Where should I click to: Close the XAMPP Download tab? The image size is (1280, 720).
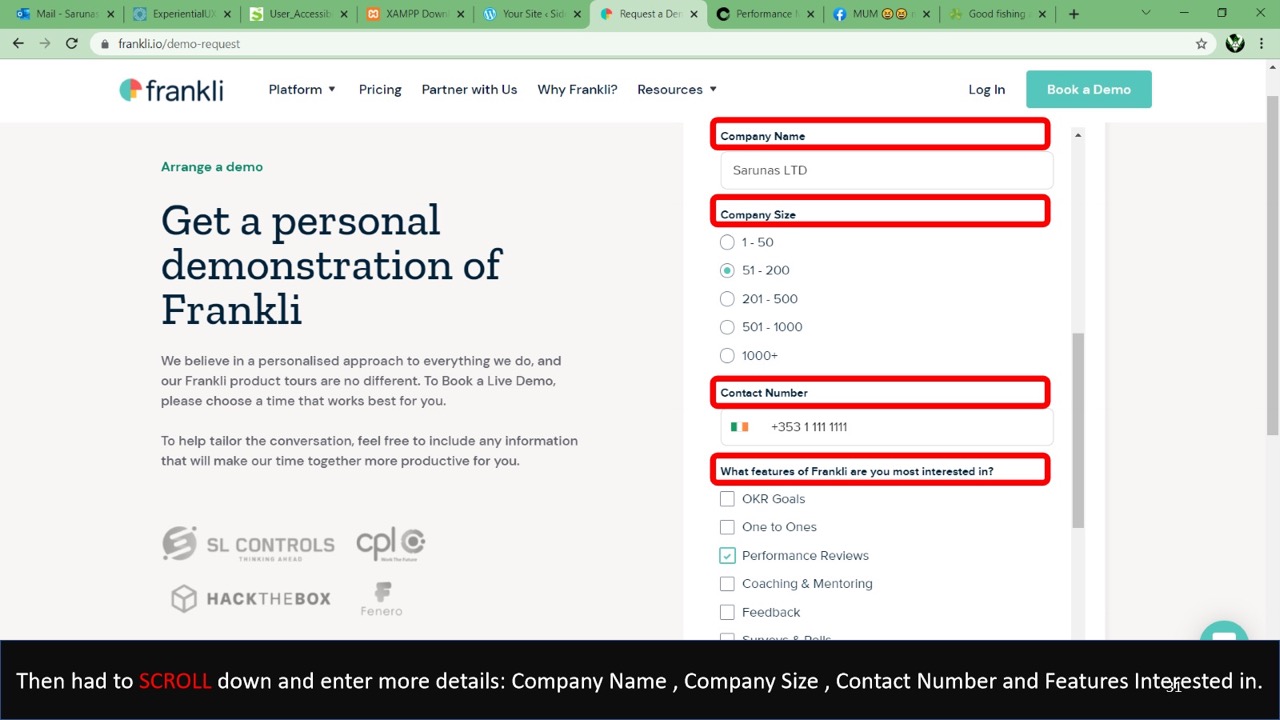tap(461, 14)
